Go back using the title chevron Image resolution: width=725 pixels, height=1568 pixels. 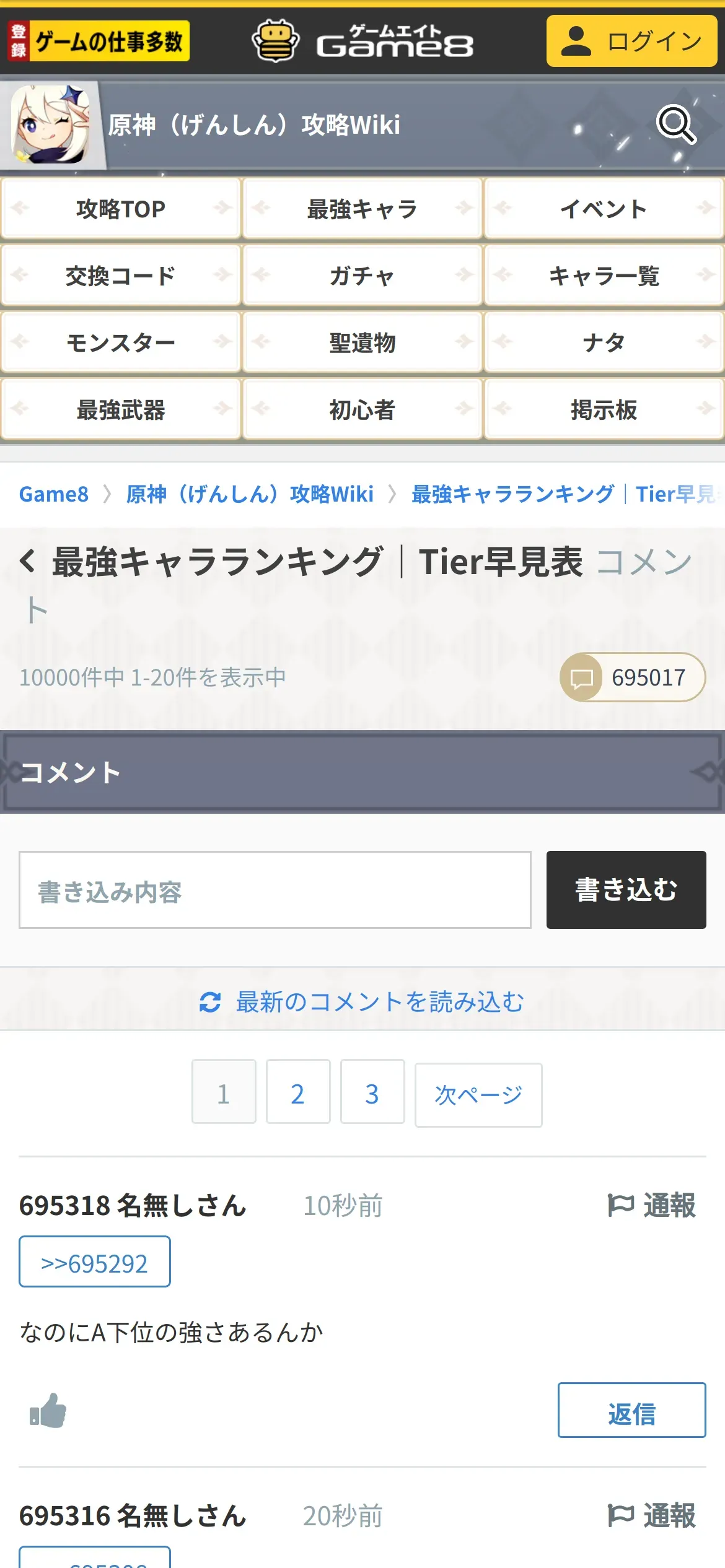tap(27, 562)
